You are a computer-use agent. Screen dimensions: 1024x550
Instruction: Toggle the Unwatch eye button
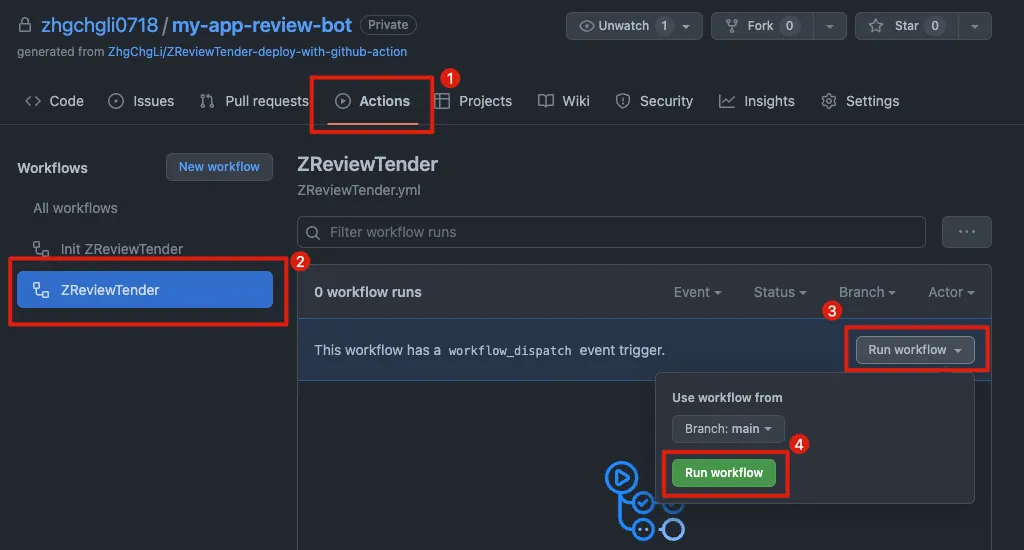coord(624,26)
